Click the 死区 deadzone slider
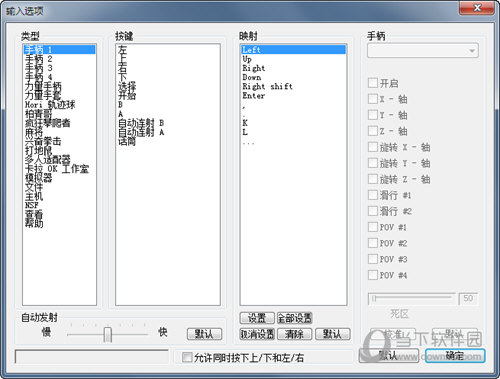Image resolution: width=500 pixels, height=379 pixels. pos(411,298)
